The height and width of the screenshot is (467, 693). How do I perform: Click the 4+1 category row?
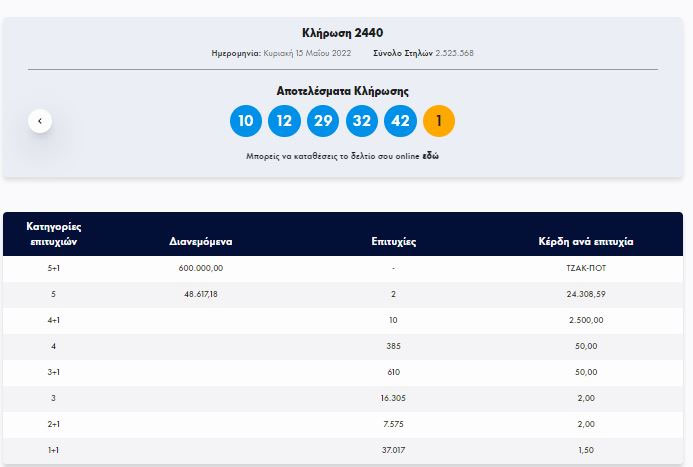tap(52, 321)
